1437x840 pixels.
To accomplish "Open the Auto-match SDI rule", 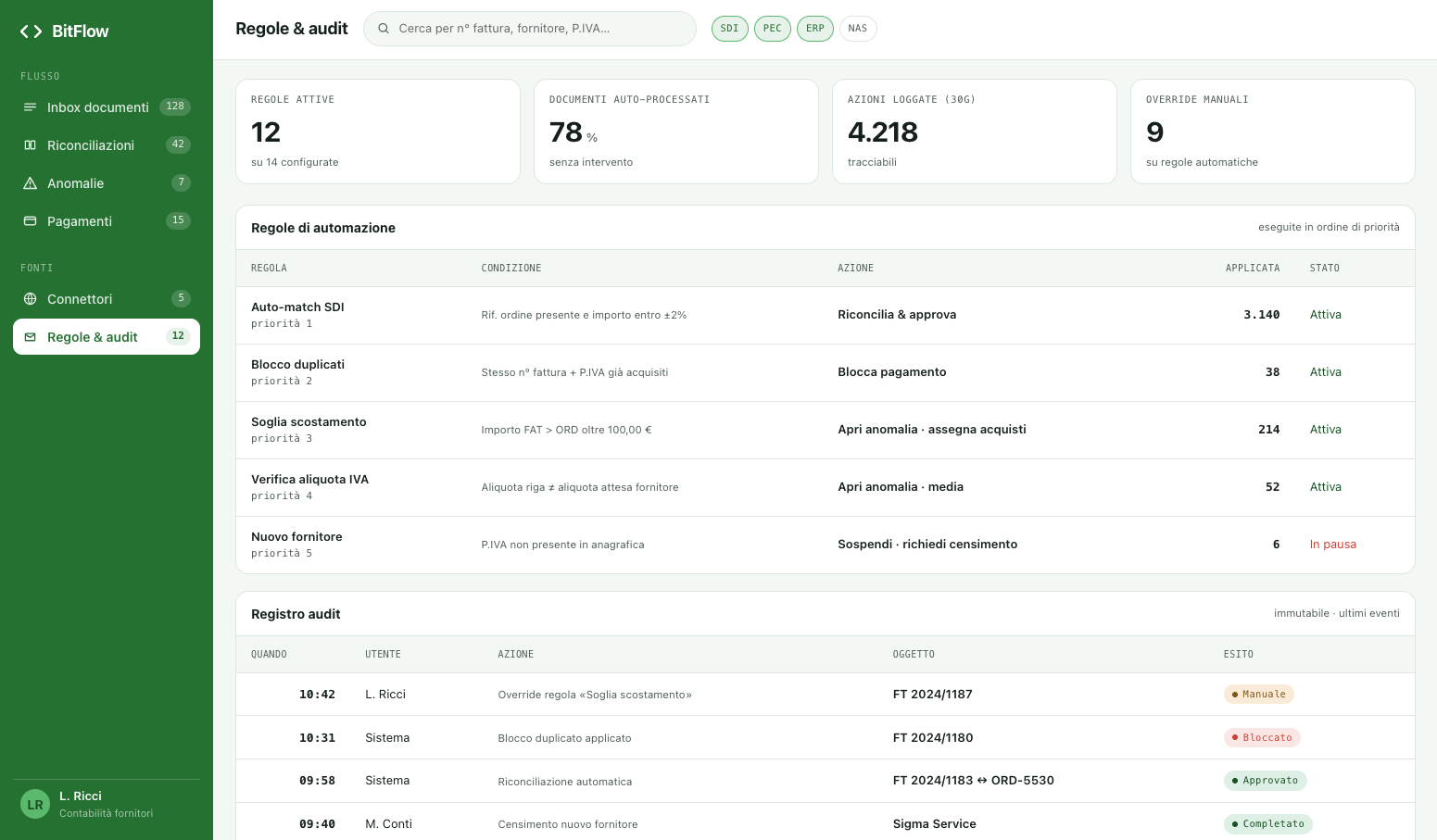I will point(826,315).
